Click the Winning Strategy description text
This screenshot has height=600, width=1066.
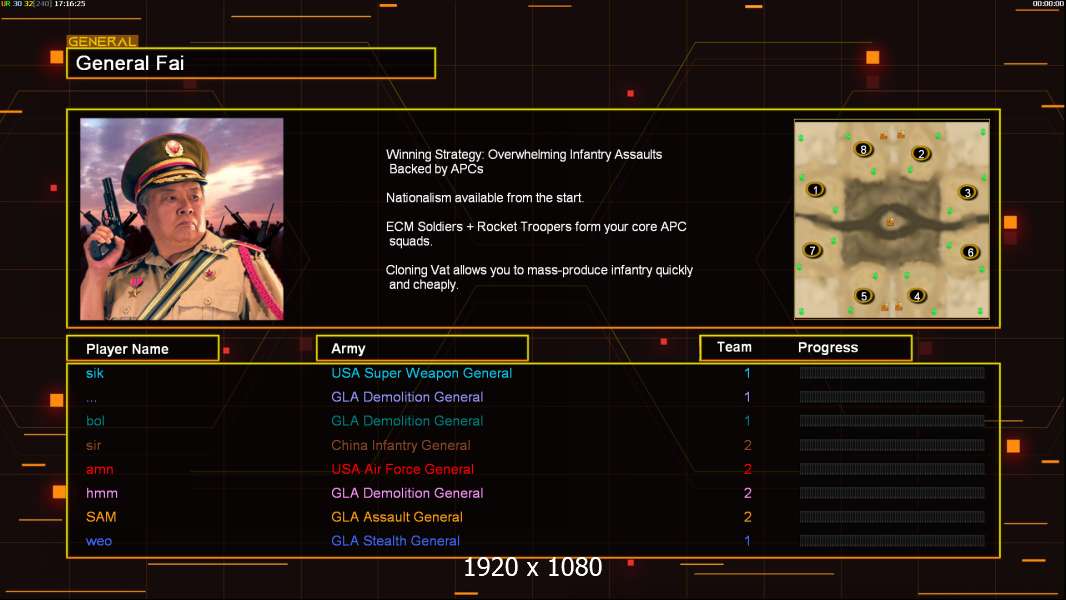pos(524,162)
